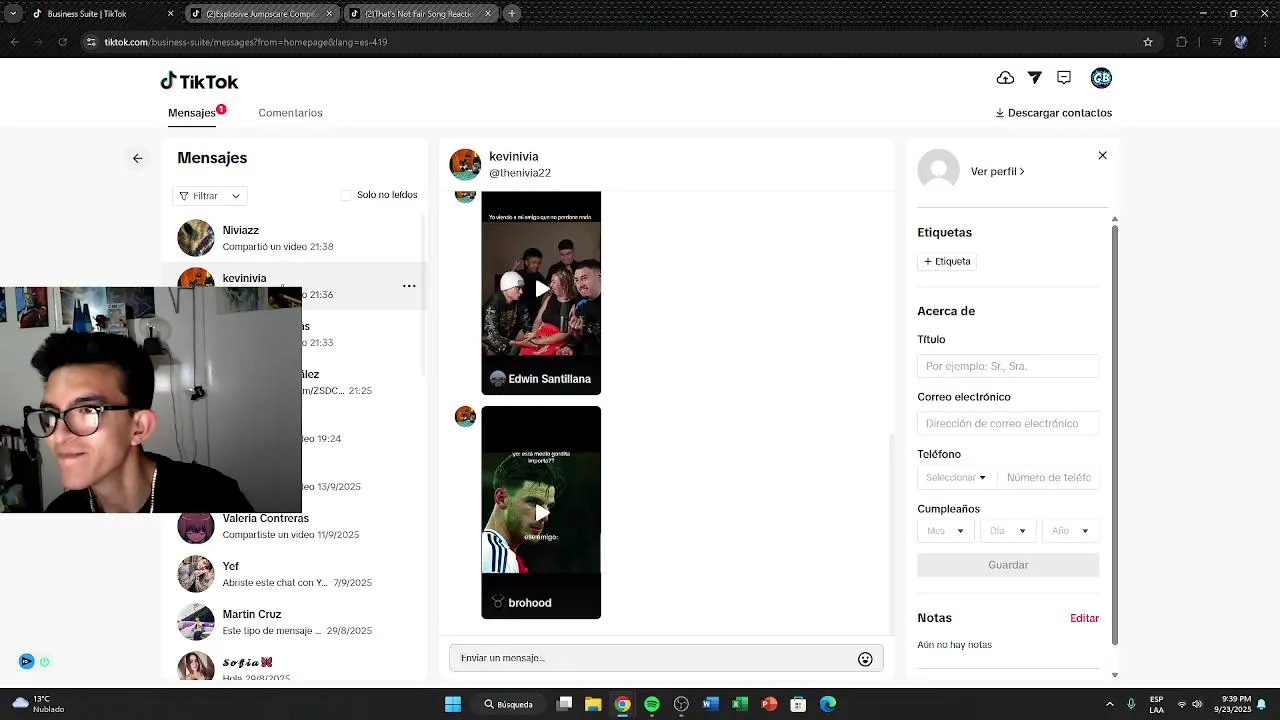This screenshot has height=720, width=1280.
Task: Open the Niviazz conversation
Action: click(295, 238)
